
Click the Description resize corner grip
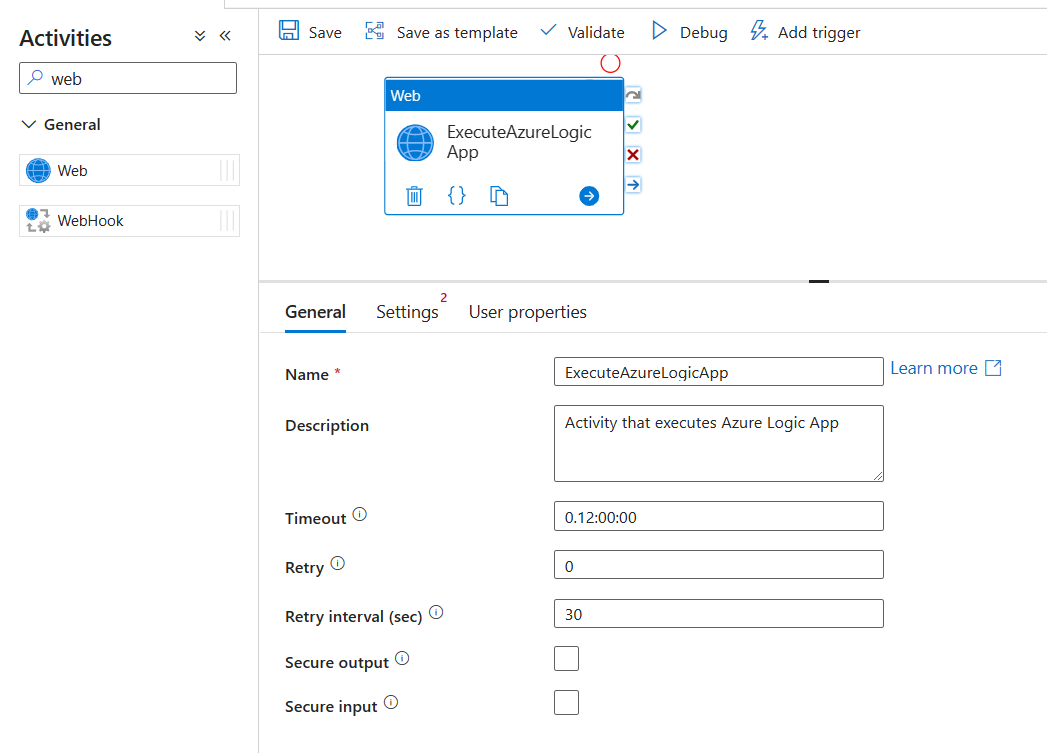(877, 475)
